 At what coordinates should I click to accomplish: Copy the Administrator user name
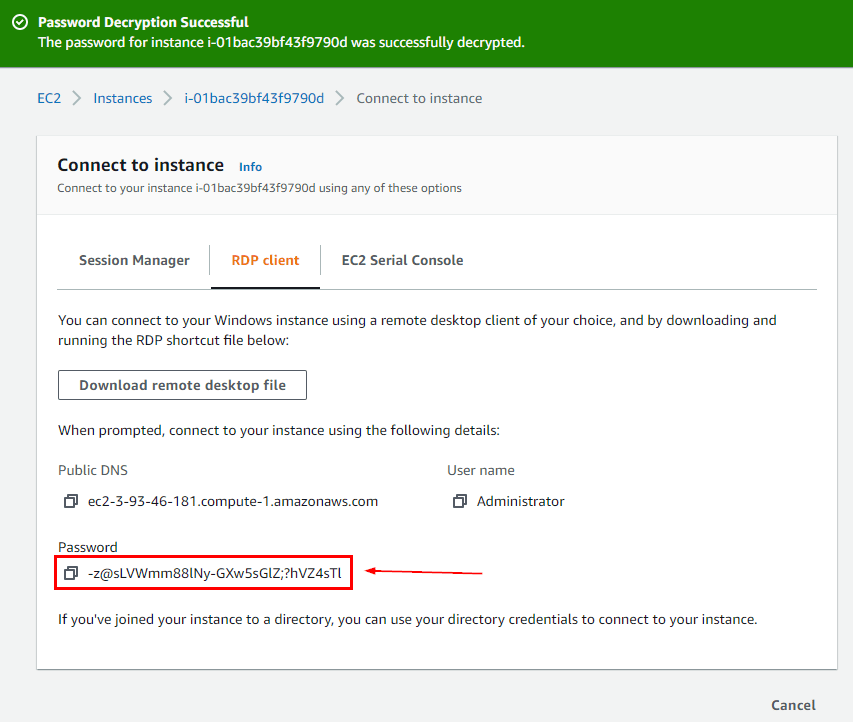tap(458, 501)
